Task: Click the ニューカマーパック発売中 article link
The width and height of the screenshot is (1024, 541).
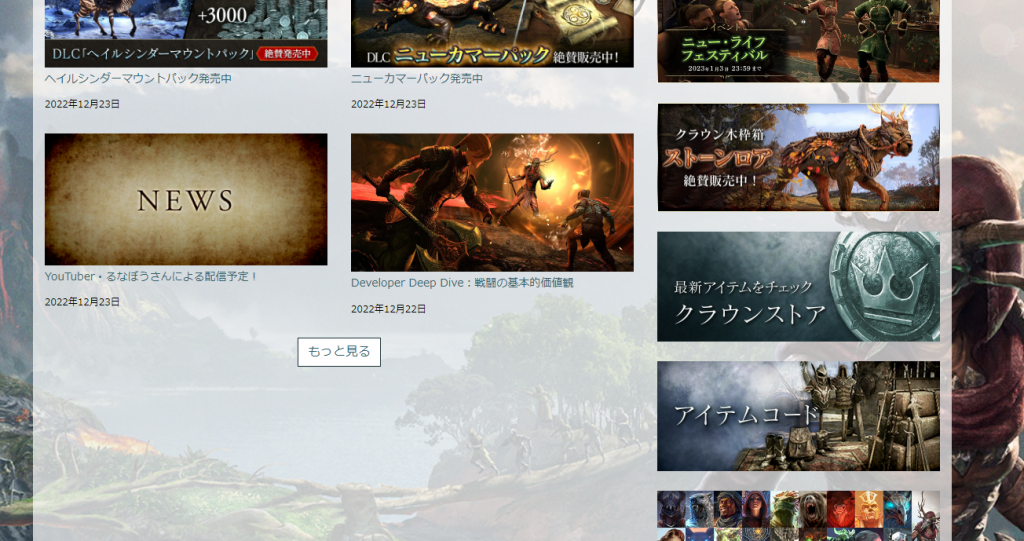Action: coord(417,78)
